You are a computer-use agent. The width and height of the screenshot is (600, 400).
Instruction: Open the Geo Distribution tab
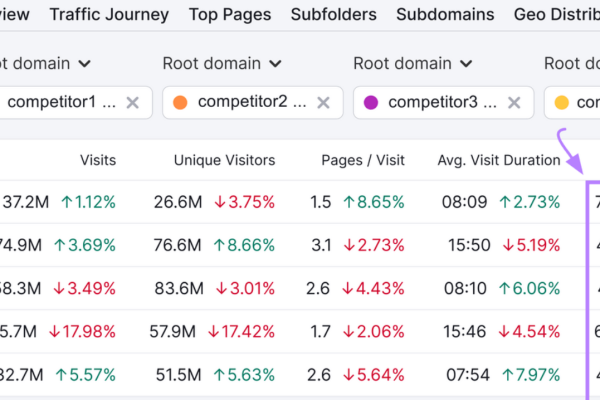click(557, 15)
